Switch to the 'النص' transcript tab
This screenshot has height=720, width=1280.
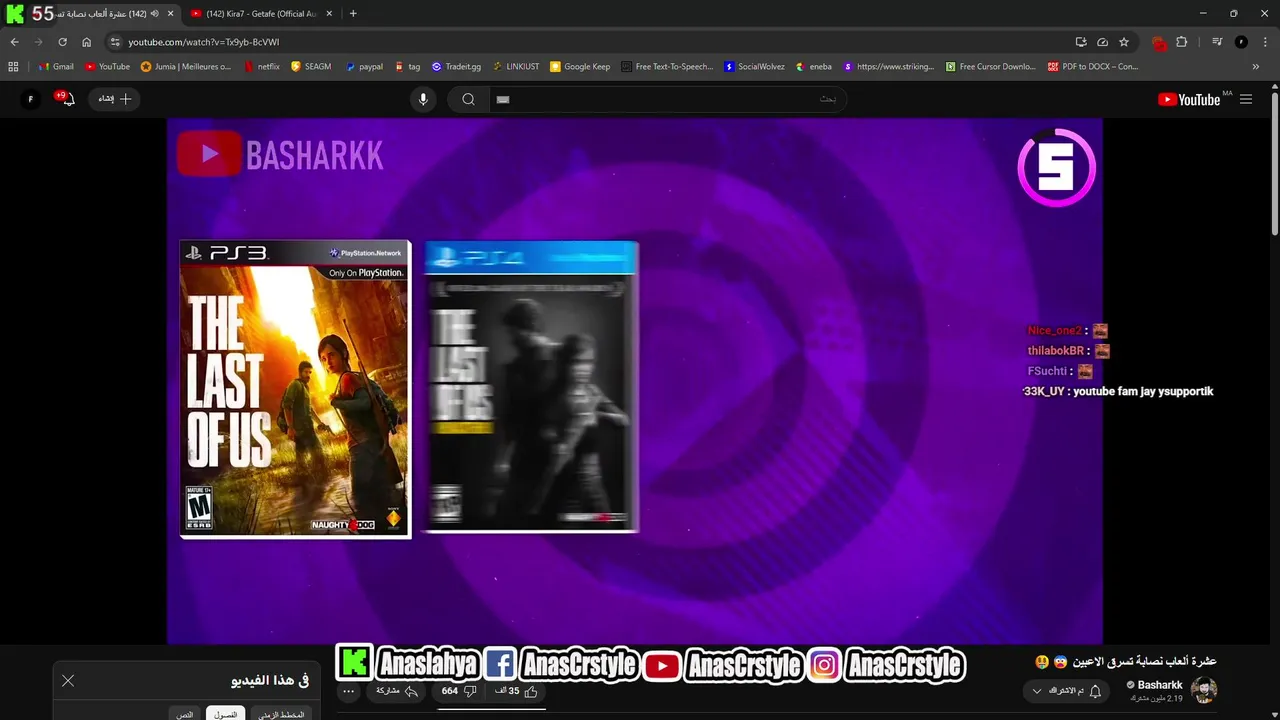pyautogui.click(x=185, y=714)
